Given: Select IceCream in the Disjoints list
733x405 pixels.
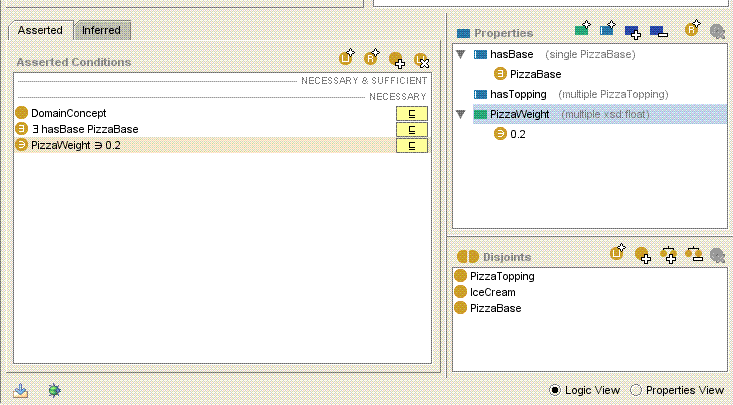Looking at the screenshot, I should 492,292.
